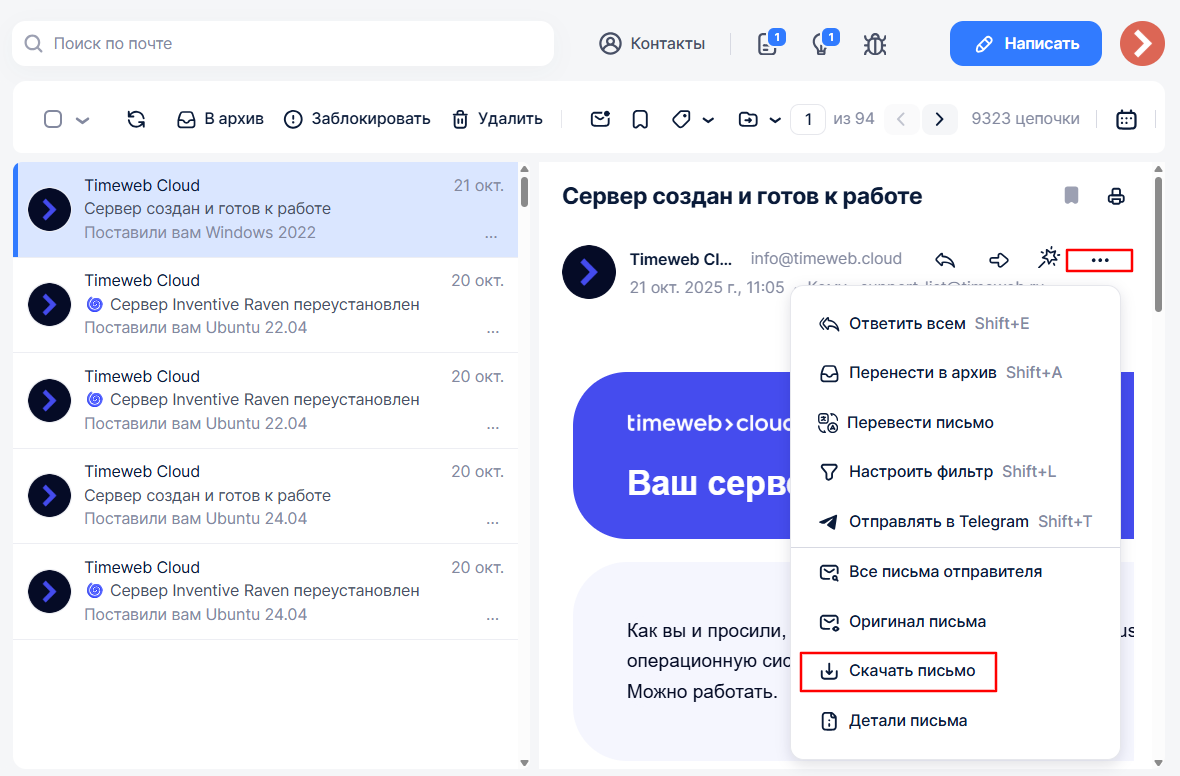
Task: Click the forward arrow icon
Action: click(998, 260)
